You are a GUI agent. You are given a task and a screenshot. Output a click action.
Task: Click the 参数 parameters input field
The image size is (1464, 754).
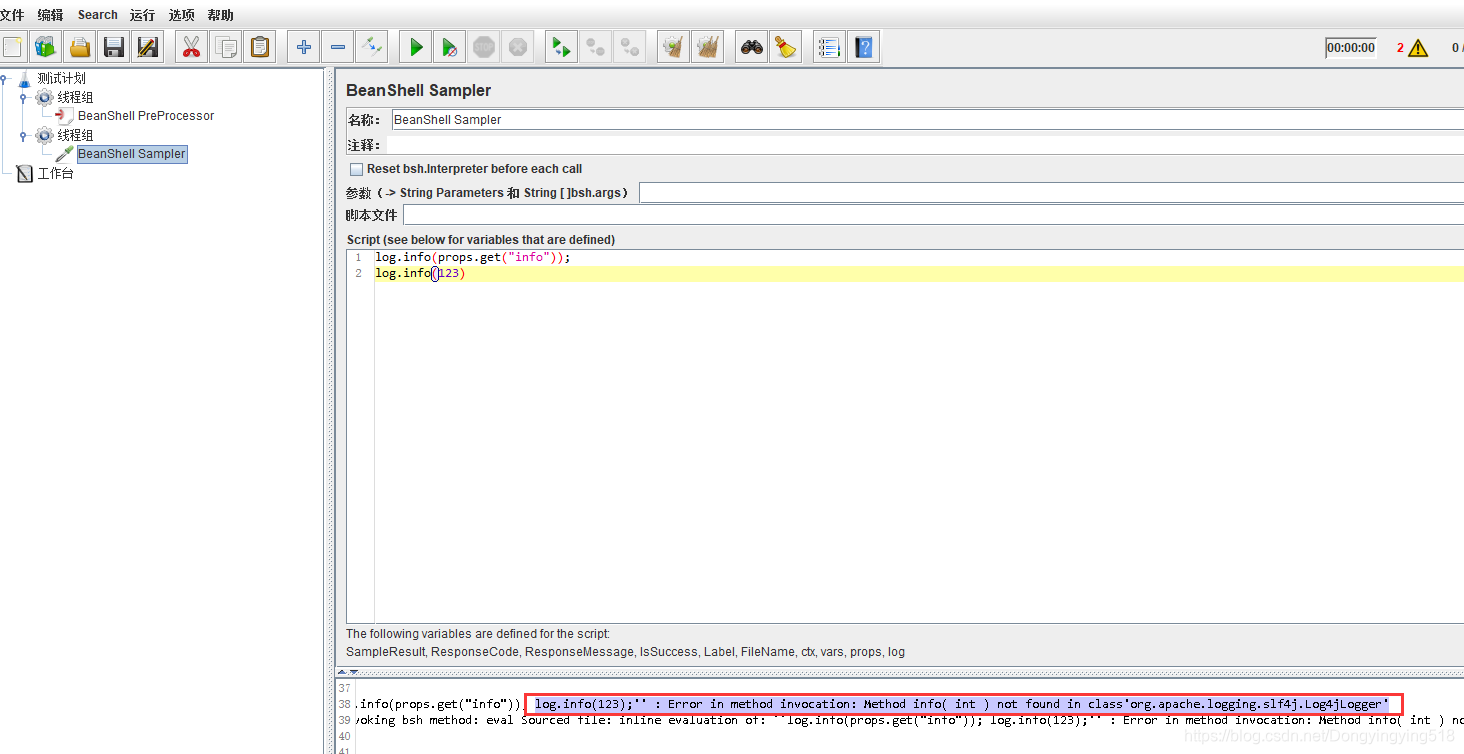tap(1051, 192)
